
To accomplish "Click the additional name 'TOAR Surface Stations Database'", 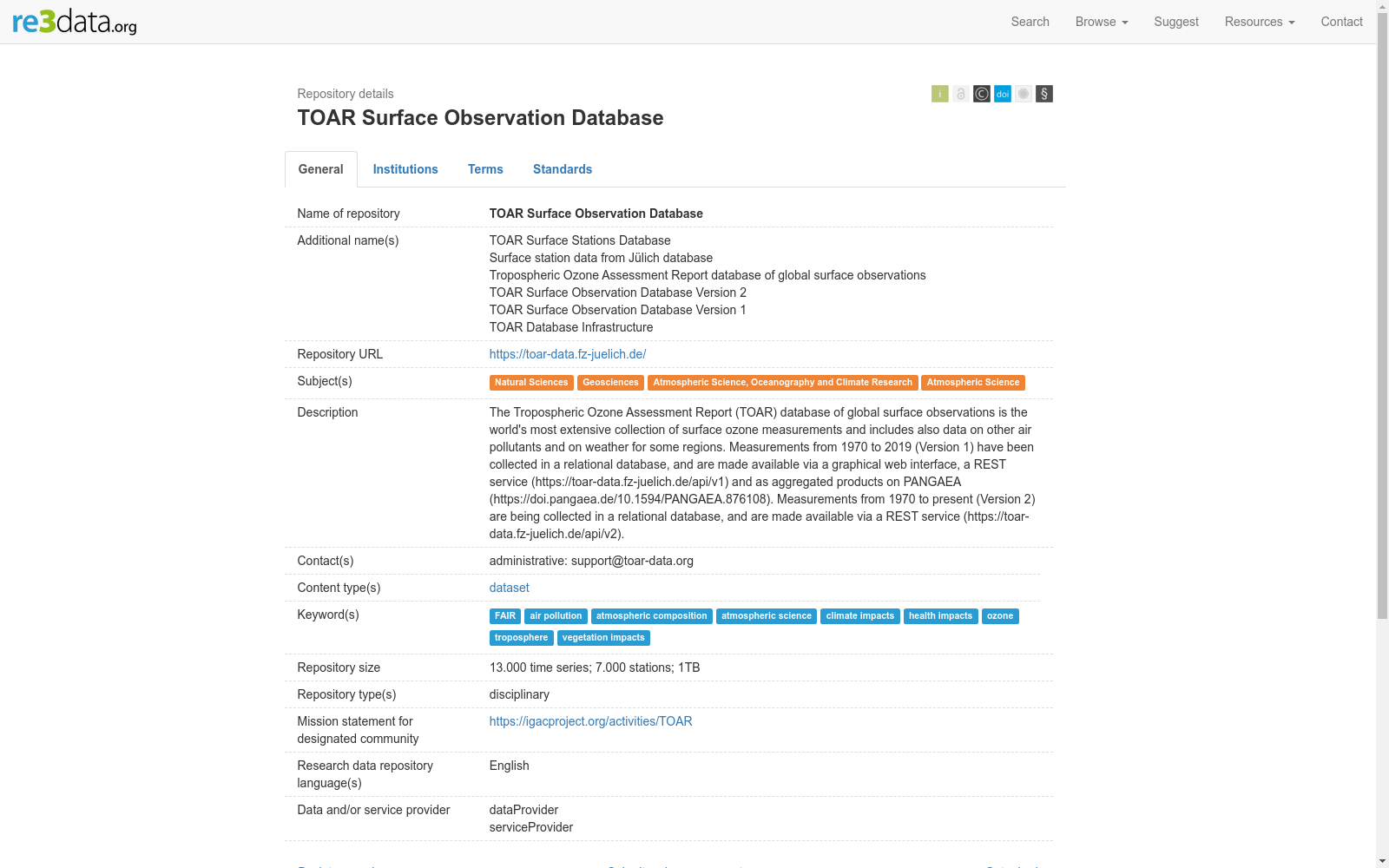I will pos(580,240).
